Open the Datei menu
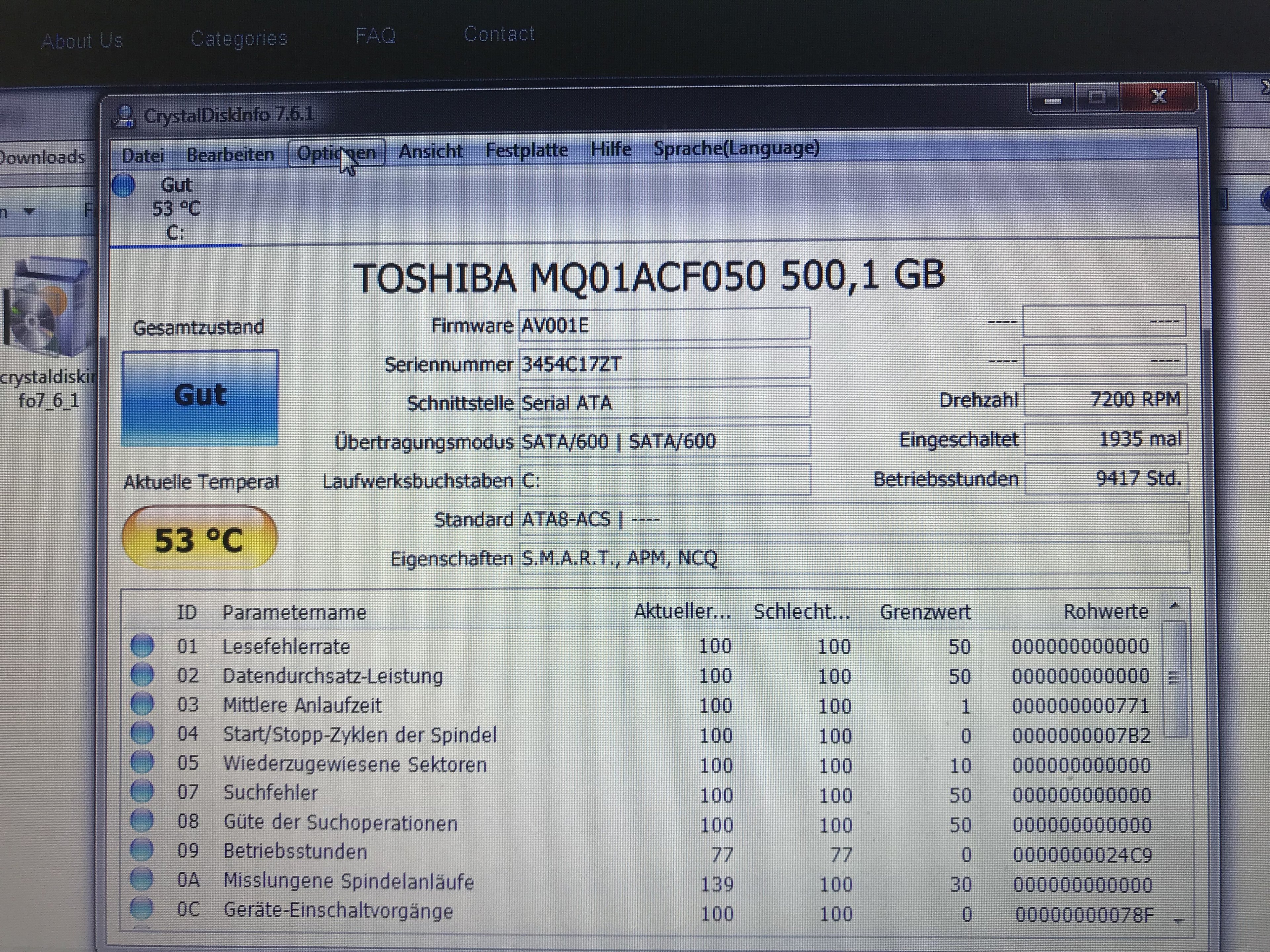This screenshot has width=1270, height=952. (x=143, y=155)
